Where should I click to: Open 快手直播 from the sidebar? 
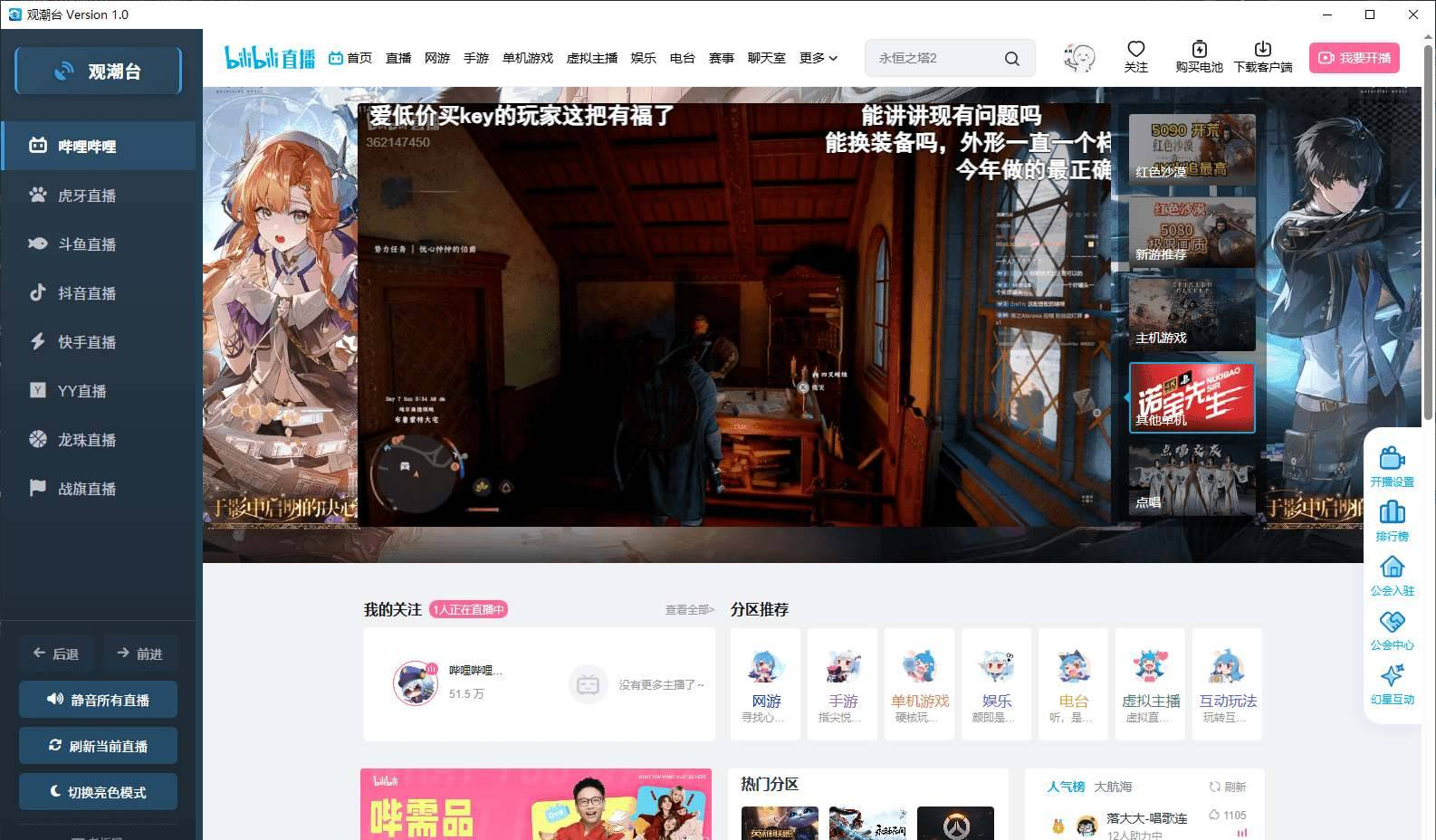(99, 341)
